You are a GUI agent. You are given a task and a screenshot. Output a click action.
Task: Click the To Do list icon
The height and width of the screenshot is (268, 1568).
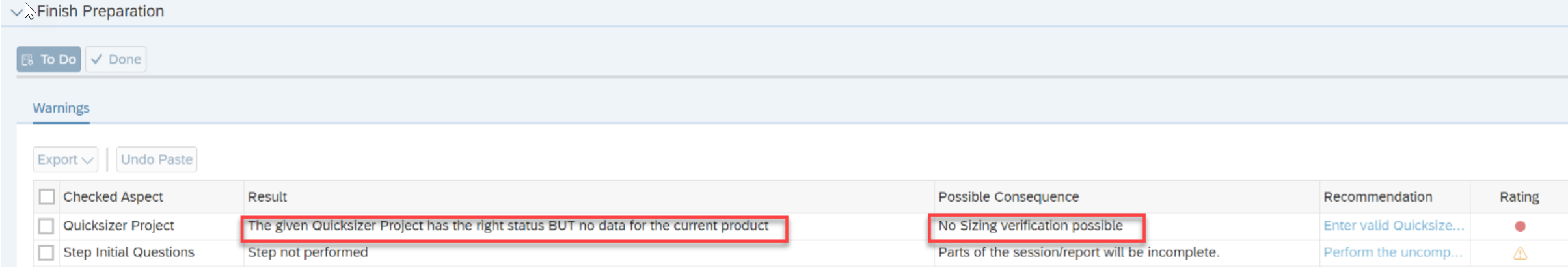[x=27, y=60]
